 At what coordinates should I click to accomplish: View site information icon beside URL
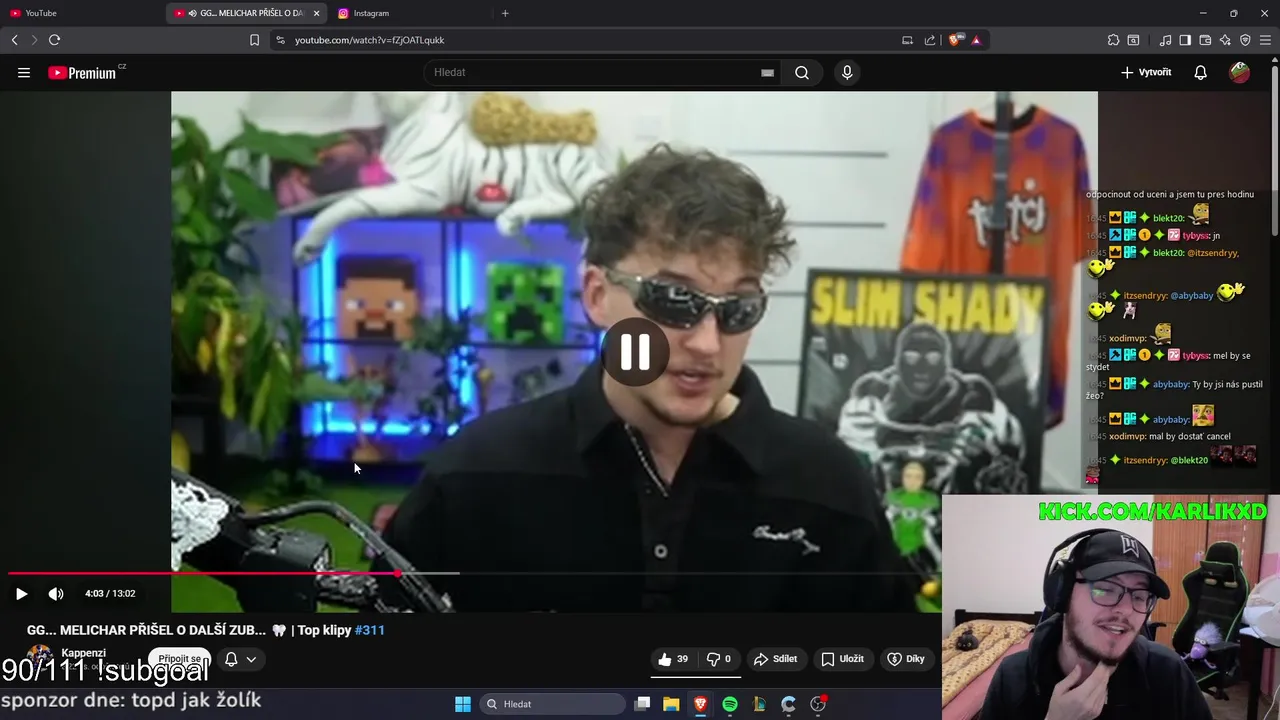coord(280,40)
